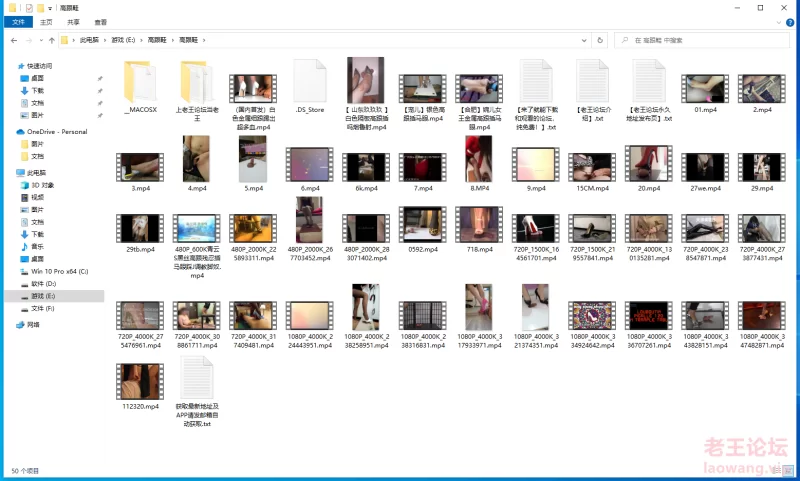Open 音乐 folder under 此电脑
The height and width of the screenshot is (481, 800).
tap(37, 246)
